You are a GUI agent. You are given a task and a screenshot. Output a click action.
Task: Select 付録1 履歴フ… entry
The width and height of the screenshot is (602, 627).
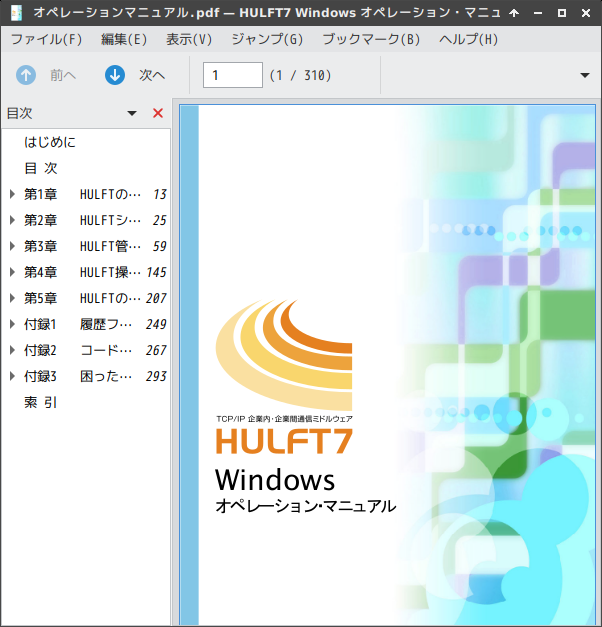point(86,324)
